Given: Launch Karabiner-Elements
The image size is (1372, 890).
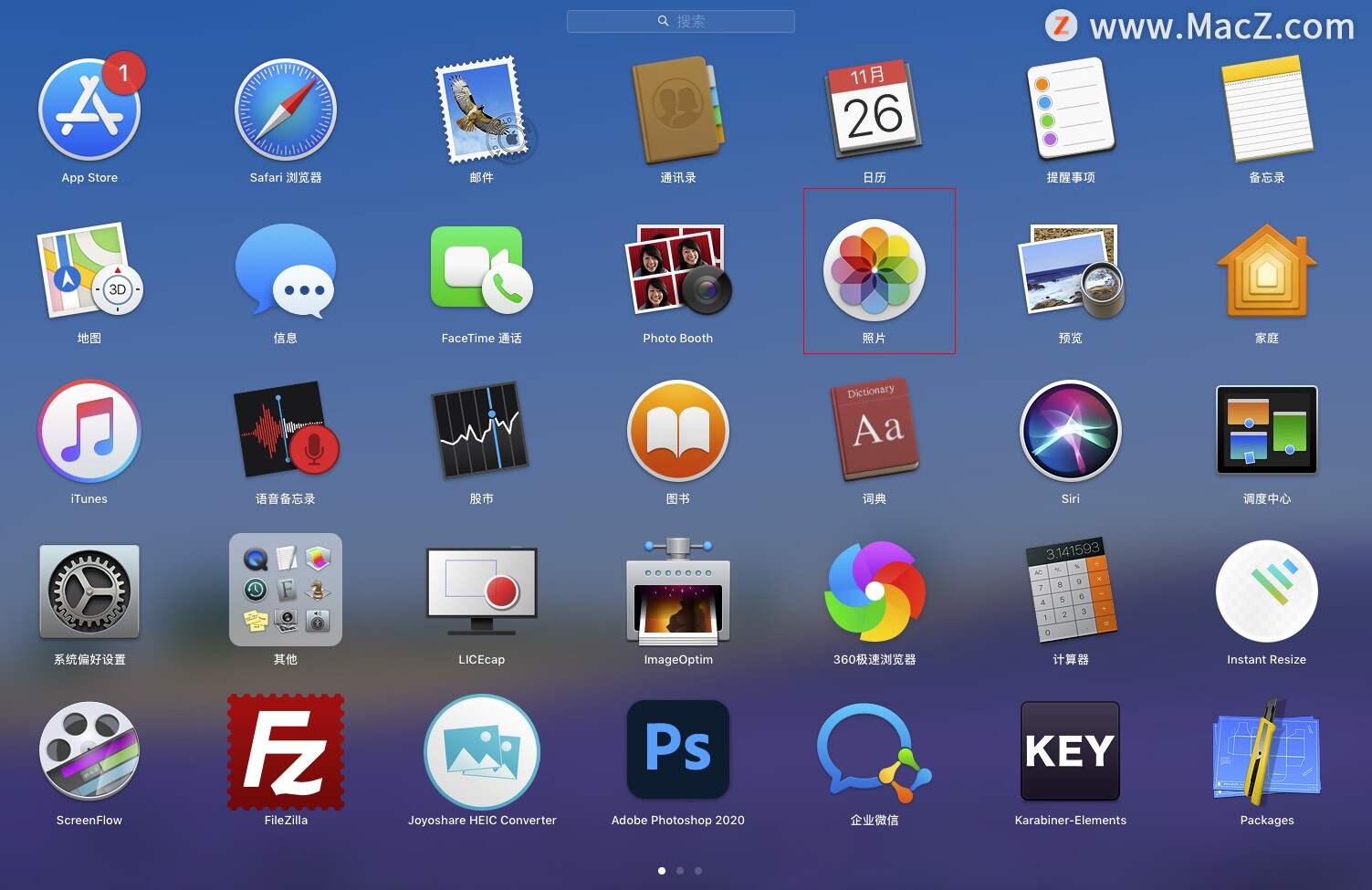Looking at the screenshot, I should click(1071, 751).
